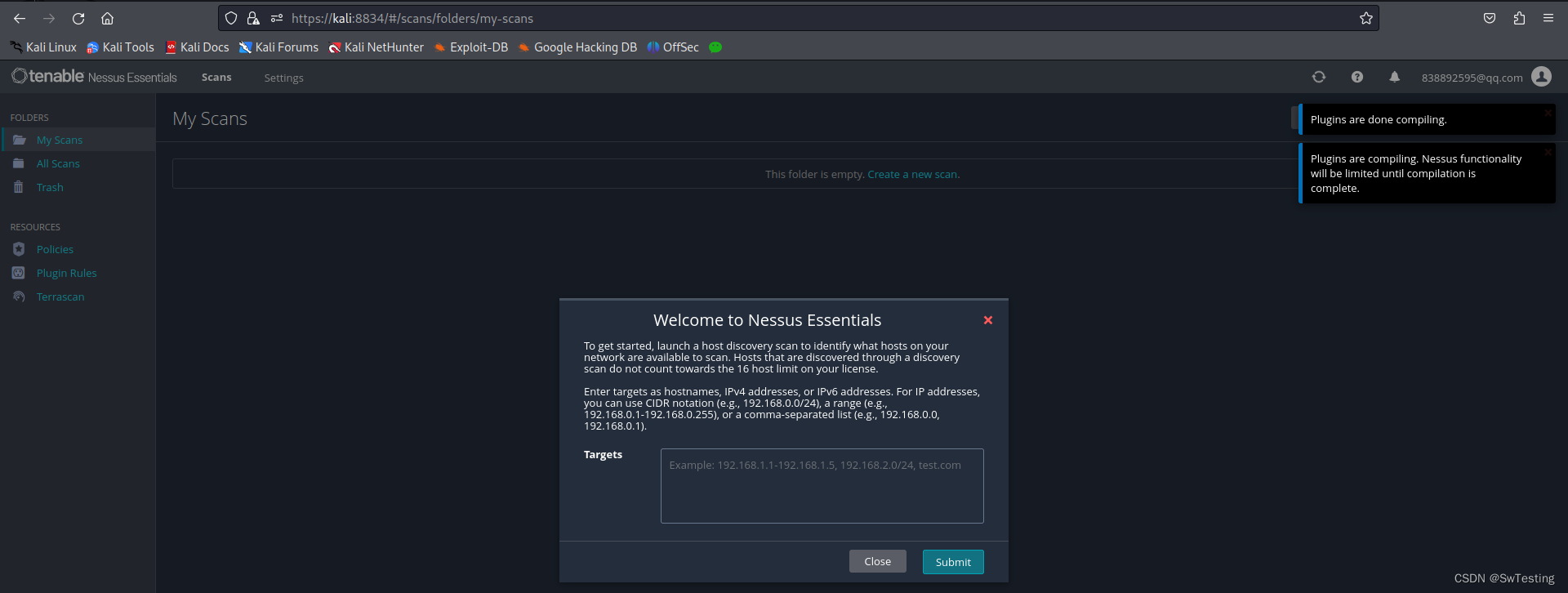
Task: Open the browser extensions menu
Action: point(1519,18)
